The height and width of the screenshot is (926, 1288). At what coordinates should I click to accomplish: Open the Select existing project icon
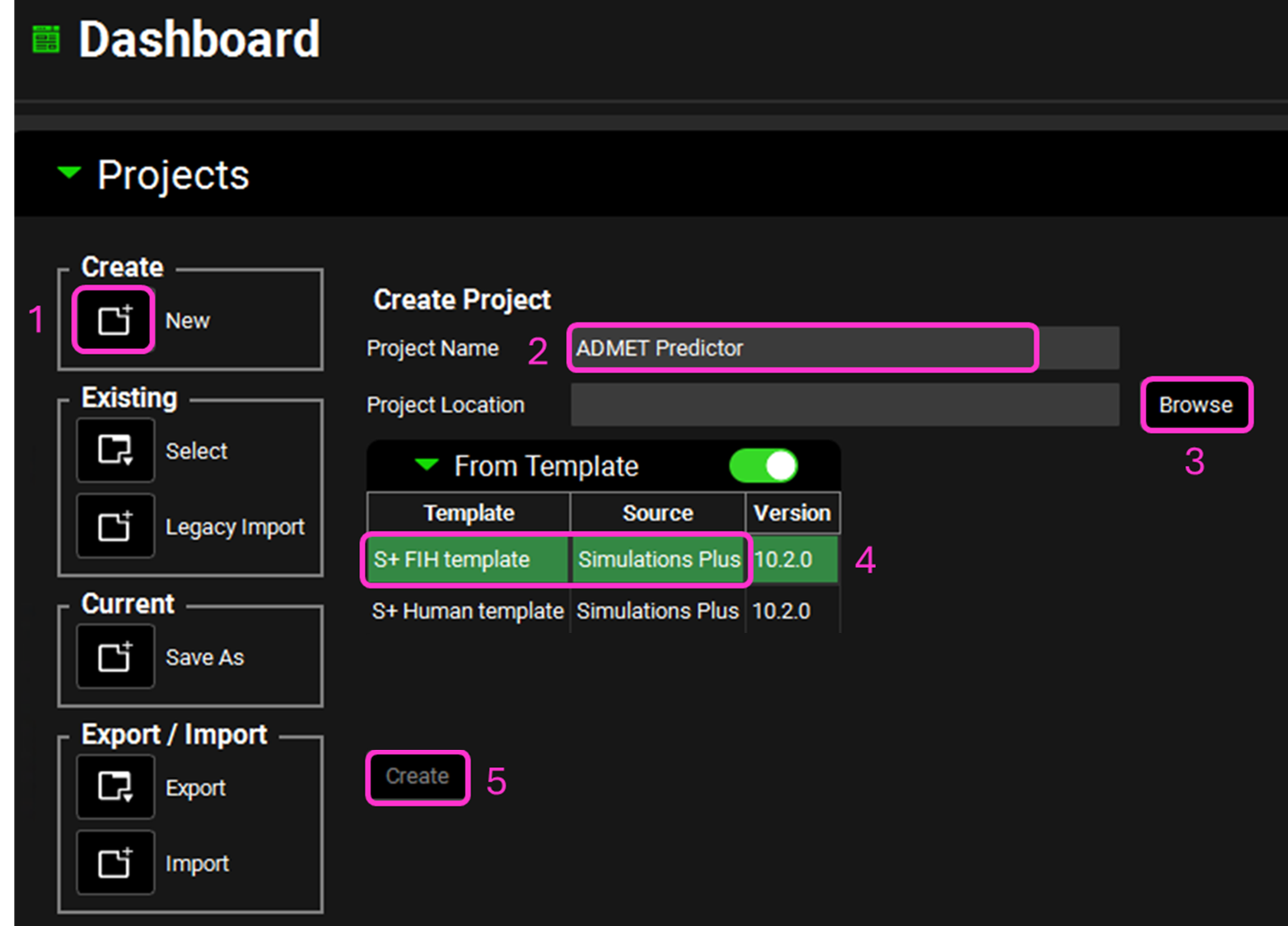(114, 450)
